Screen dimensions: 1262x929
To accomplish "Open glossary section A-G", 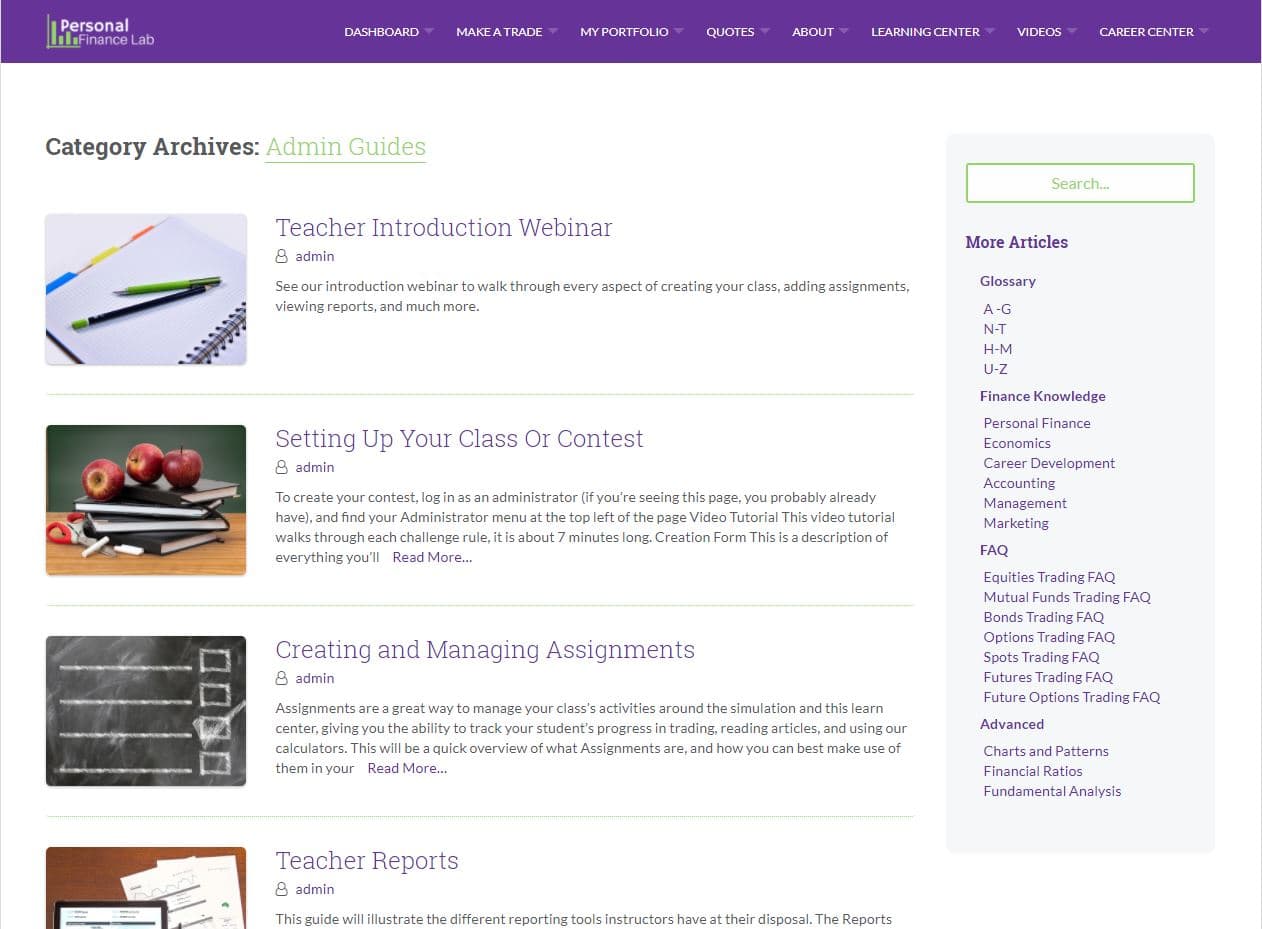I will [x=997, y=309].
